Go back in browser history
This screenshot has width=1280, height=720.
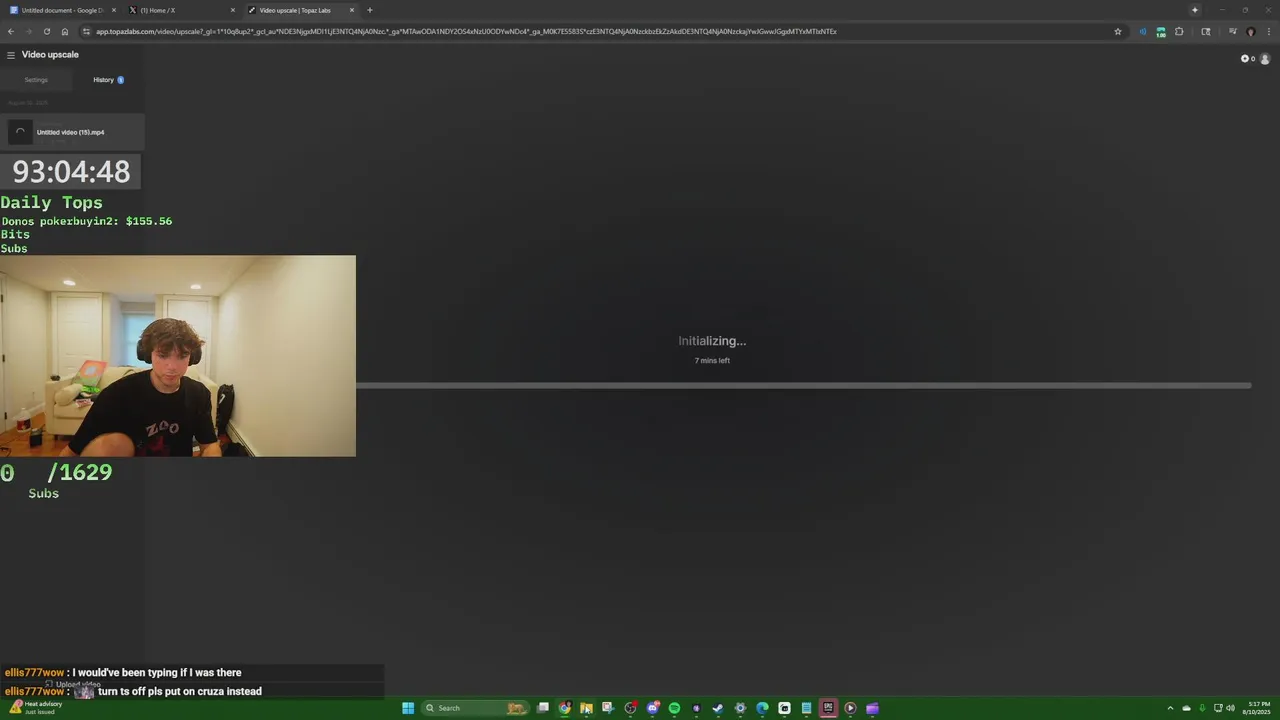[x=11, y=31]
